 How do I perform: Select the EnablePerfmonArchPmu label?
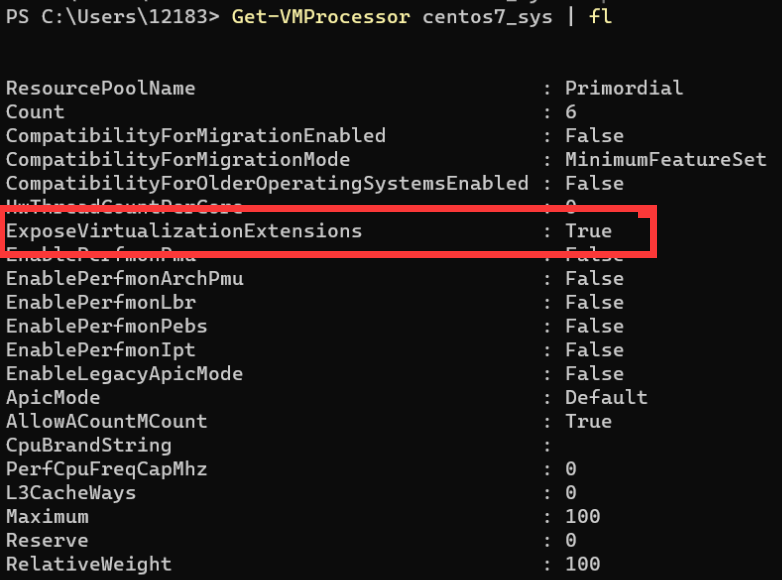(x=125, y=279)
